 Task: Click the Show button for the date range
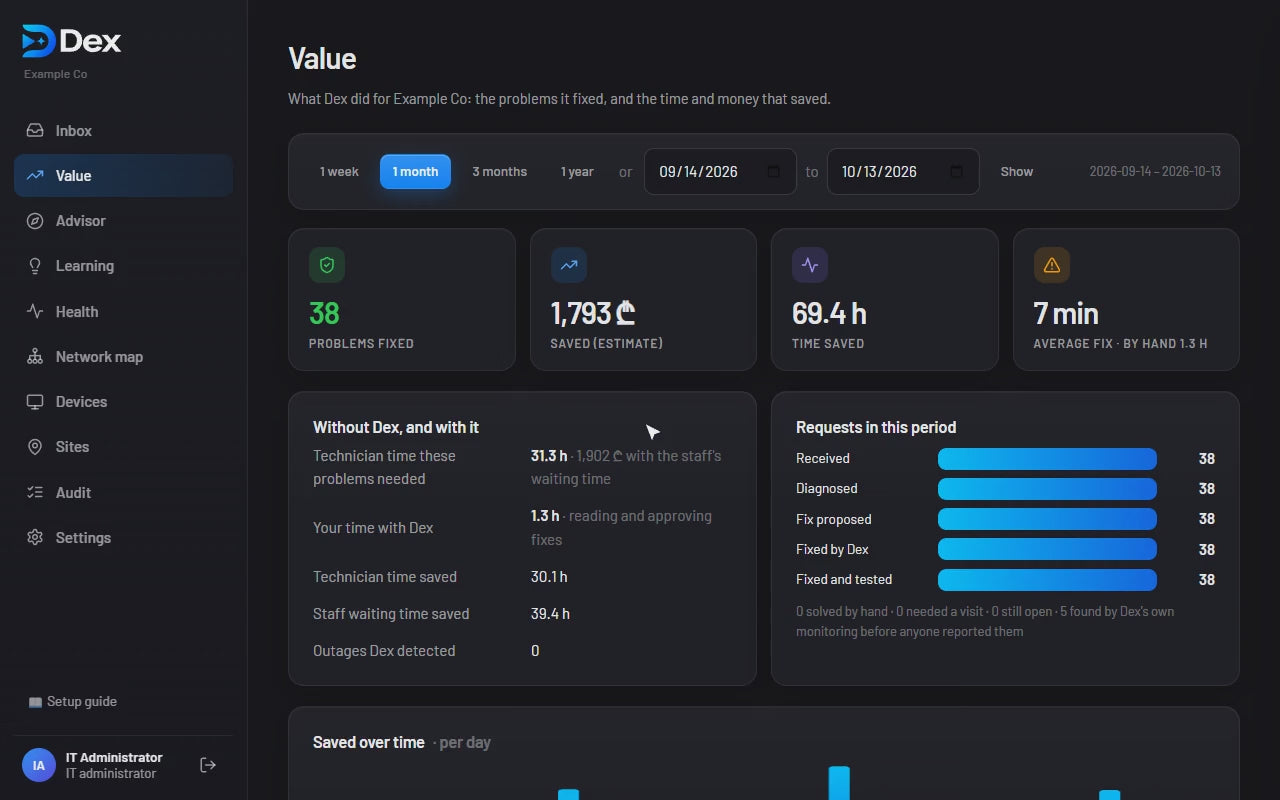(x=1016, y=172)
